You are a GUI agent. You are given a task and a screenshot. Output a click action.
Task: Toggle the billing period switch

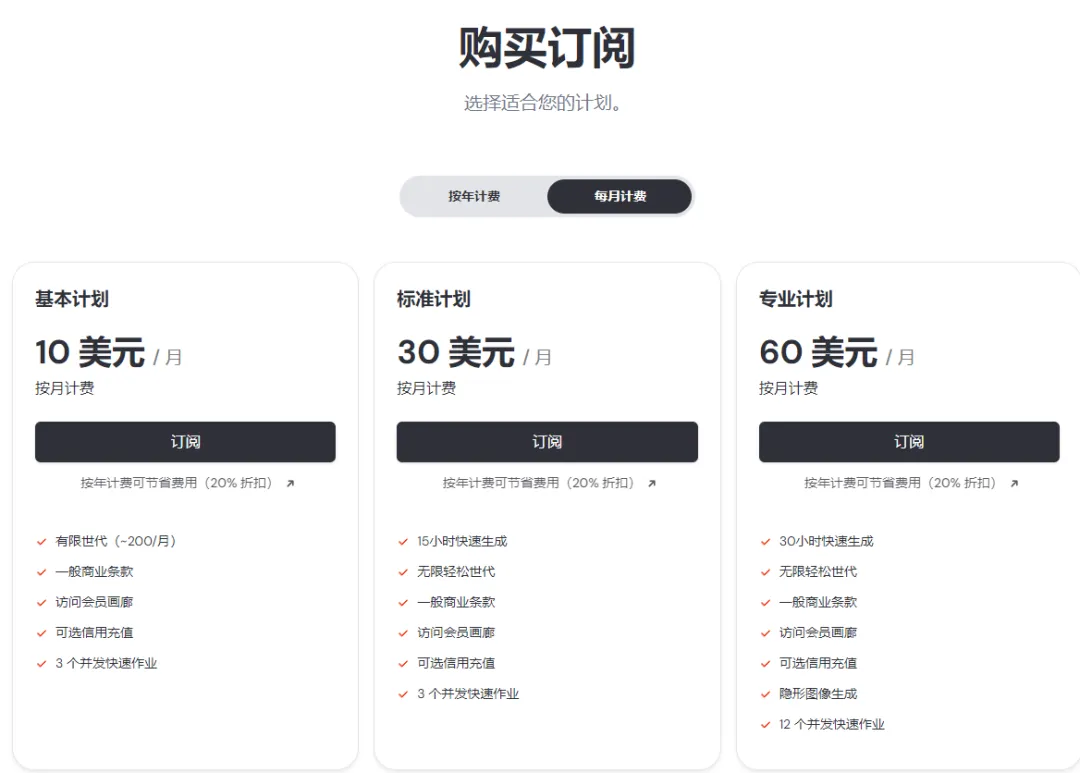point(546,196)
